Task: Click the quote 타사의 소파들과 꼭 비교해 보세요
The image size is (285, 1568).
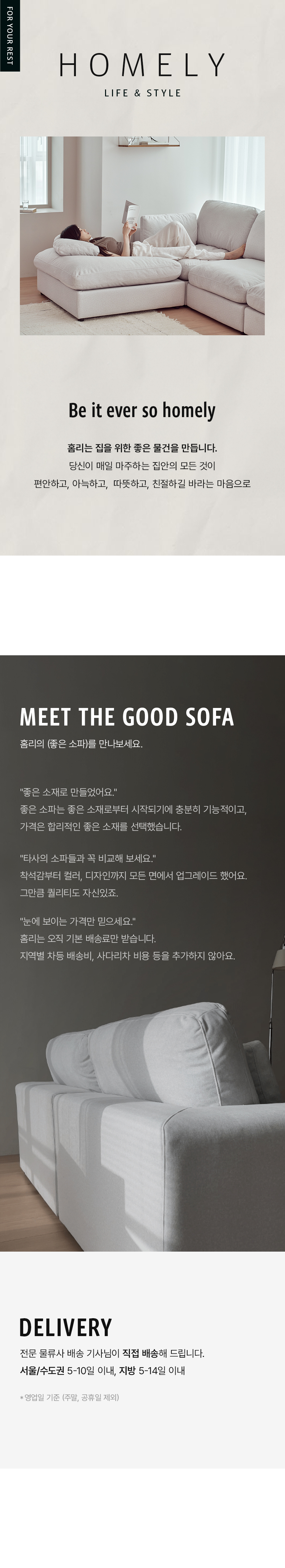Action: (88, 859)
